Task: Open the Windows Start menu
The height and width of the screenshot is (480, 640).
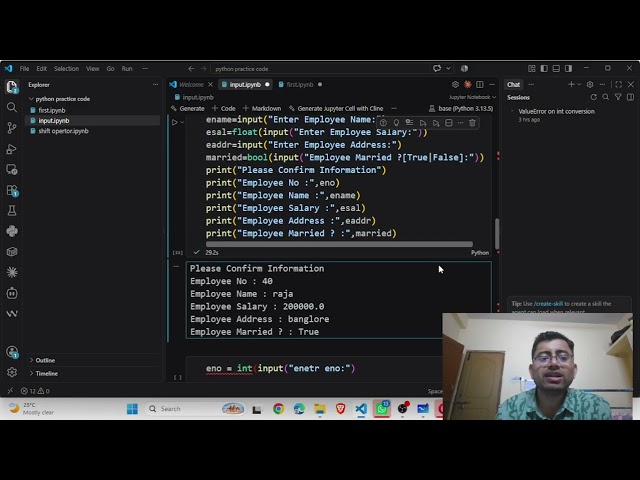Action: coord(132,409)
